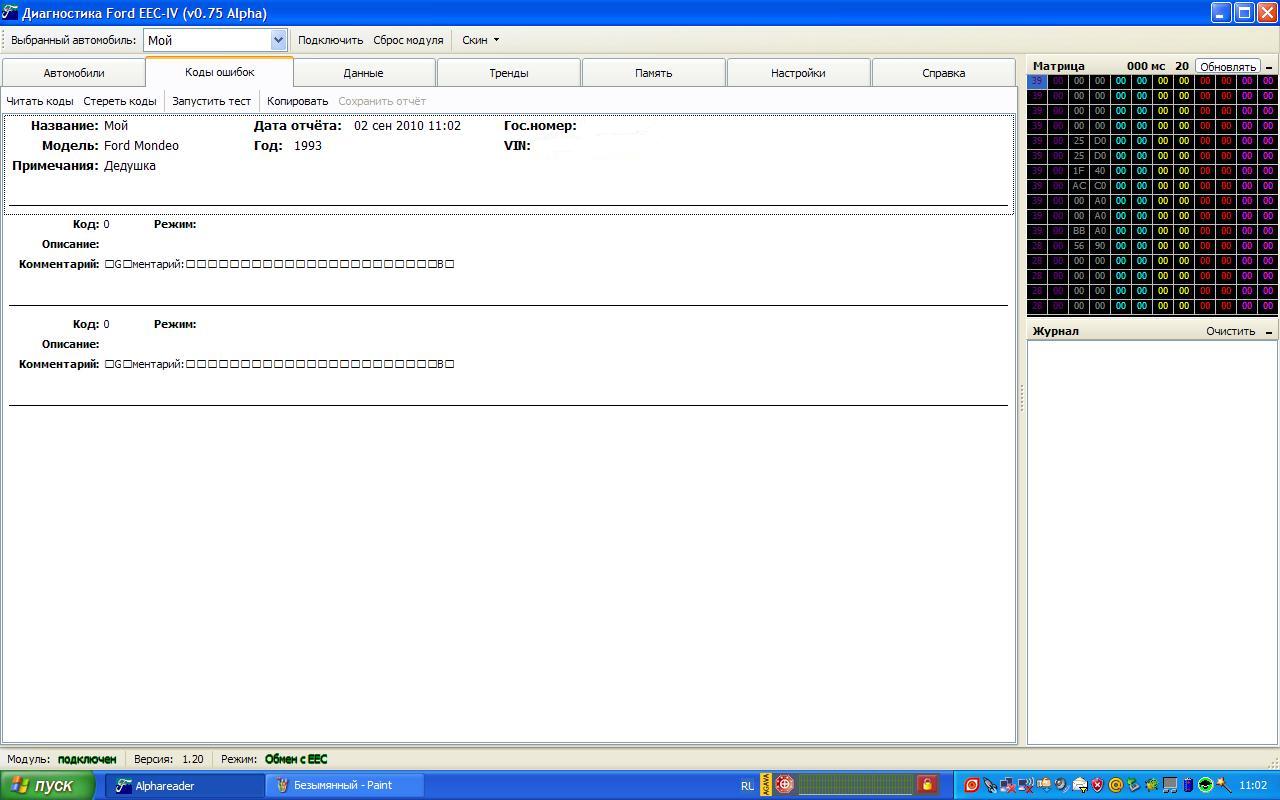Click Стереть коды button

click(x=120, y=101)
